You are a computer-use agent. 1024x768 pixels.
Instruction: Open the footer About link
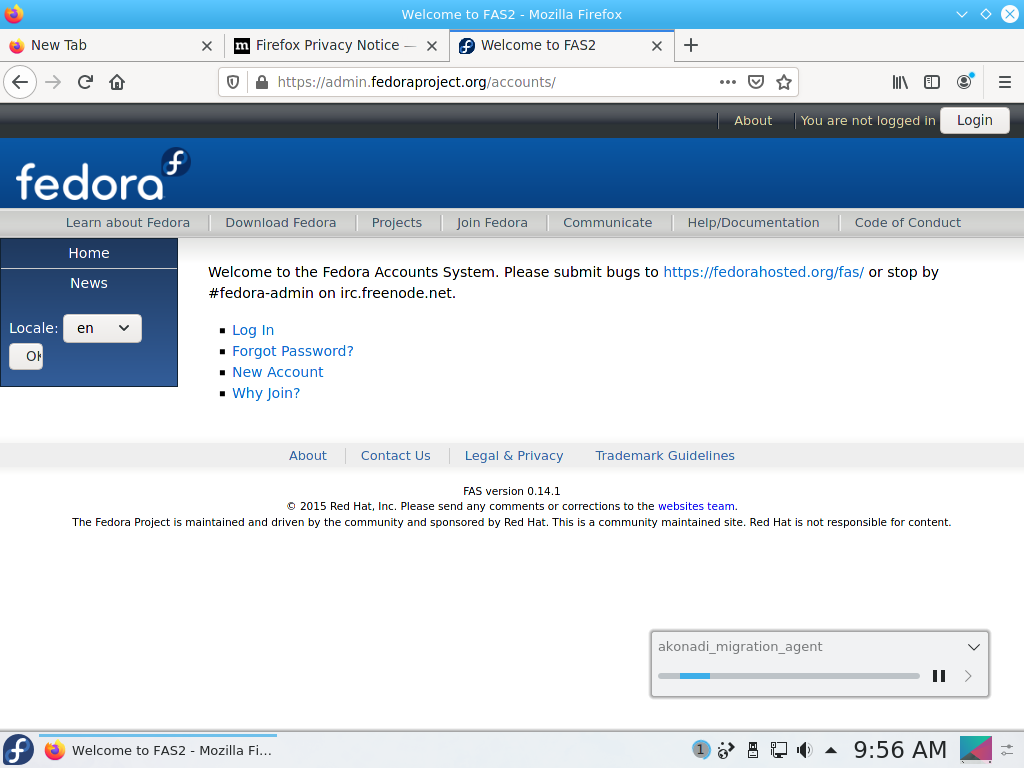308,456
